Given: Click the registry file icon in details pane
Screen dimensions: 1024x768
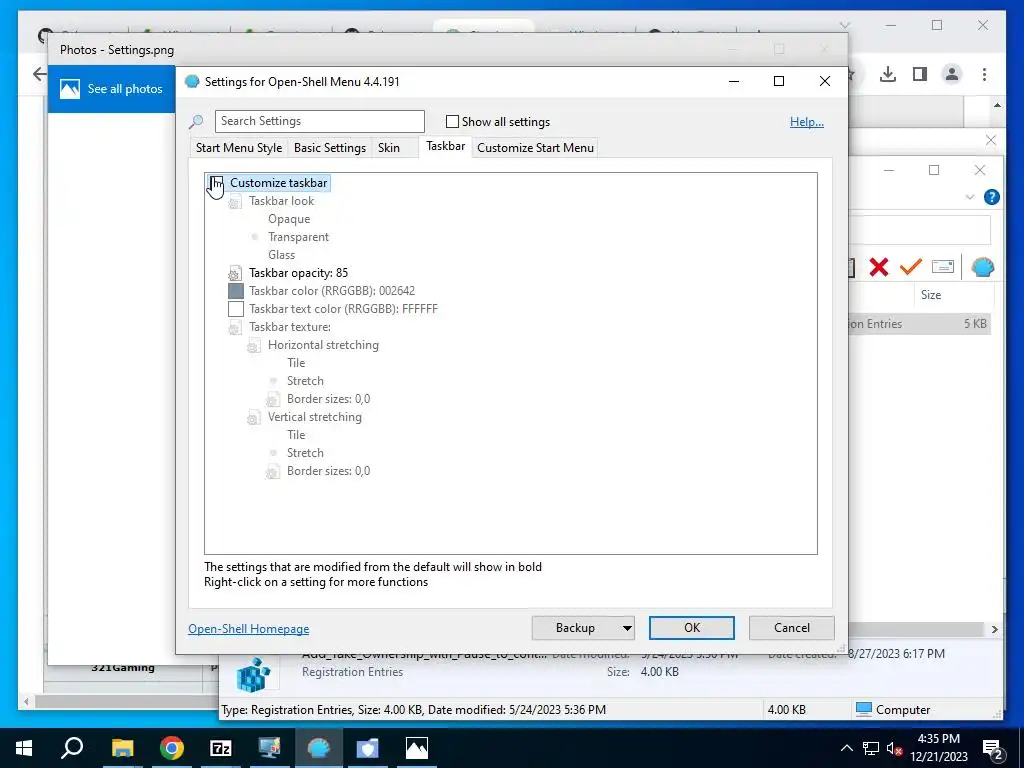Looking at the screenshot, I should [253, 675].
